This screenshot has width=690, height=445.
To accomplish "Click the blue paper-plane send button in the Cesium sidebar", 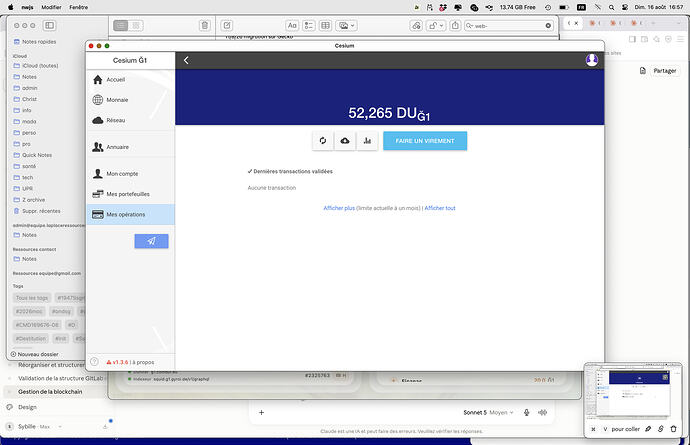I will click(151, 241).
